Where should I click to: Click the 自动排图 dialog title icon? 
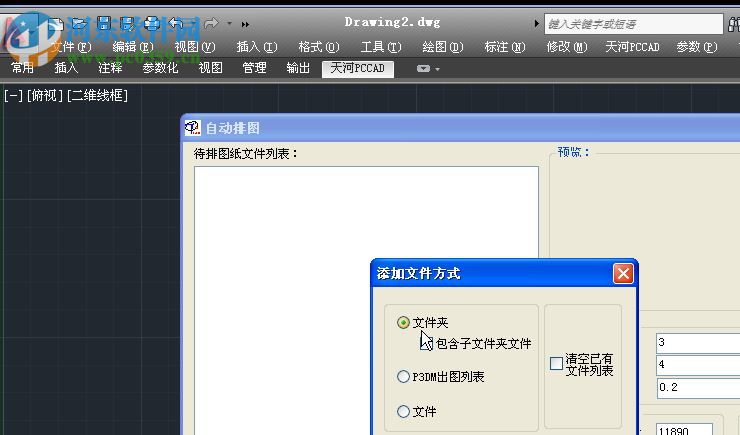pos(193,128)
